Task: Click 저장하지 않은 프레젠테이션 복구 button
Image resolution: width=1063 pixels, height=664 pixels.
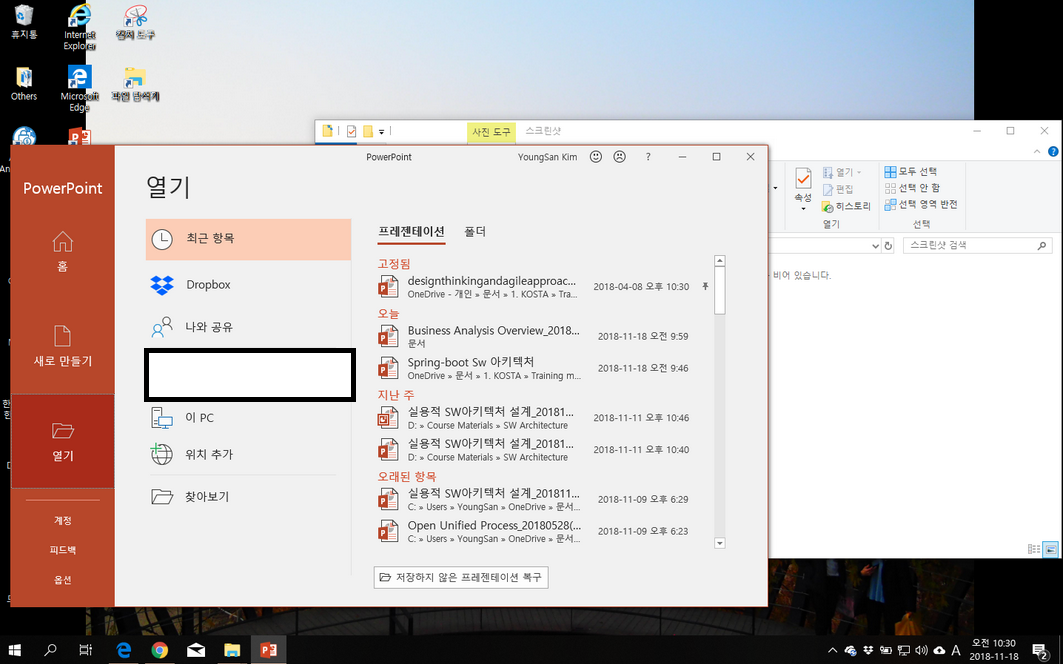Action: click(x=461, y=577)
